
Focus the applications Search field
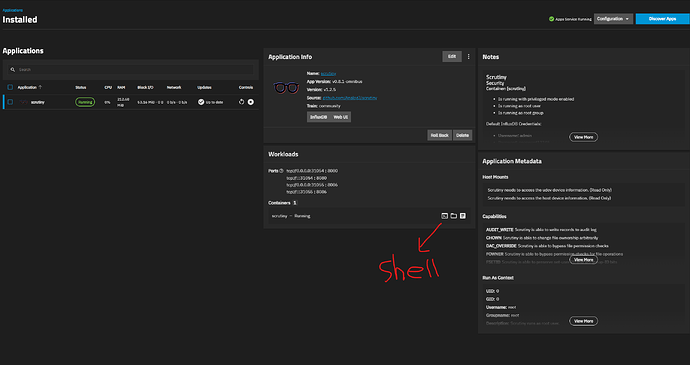[130, 70]
